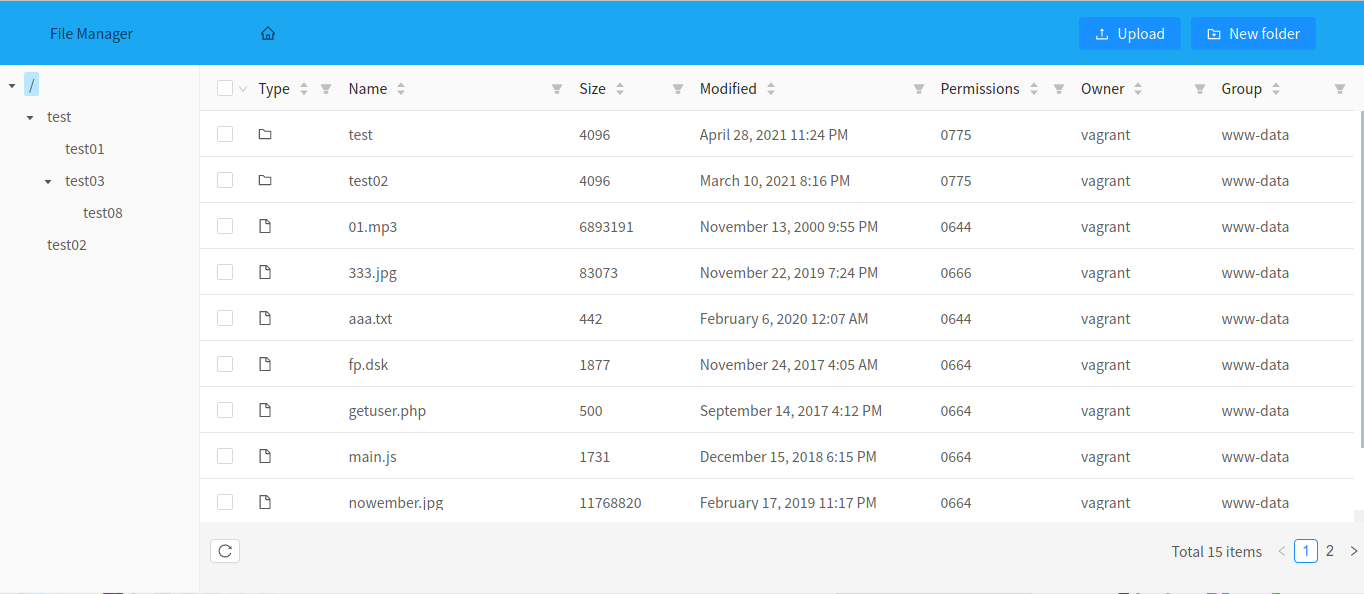Go to page 2 of file list
This screenshot has height=594, width=1364.
[x=1330, y=551]
